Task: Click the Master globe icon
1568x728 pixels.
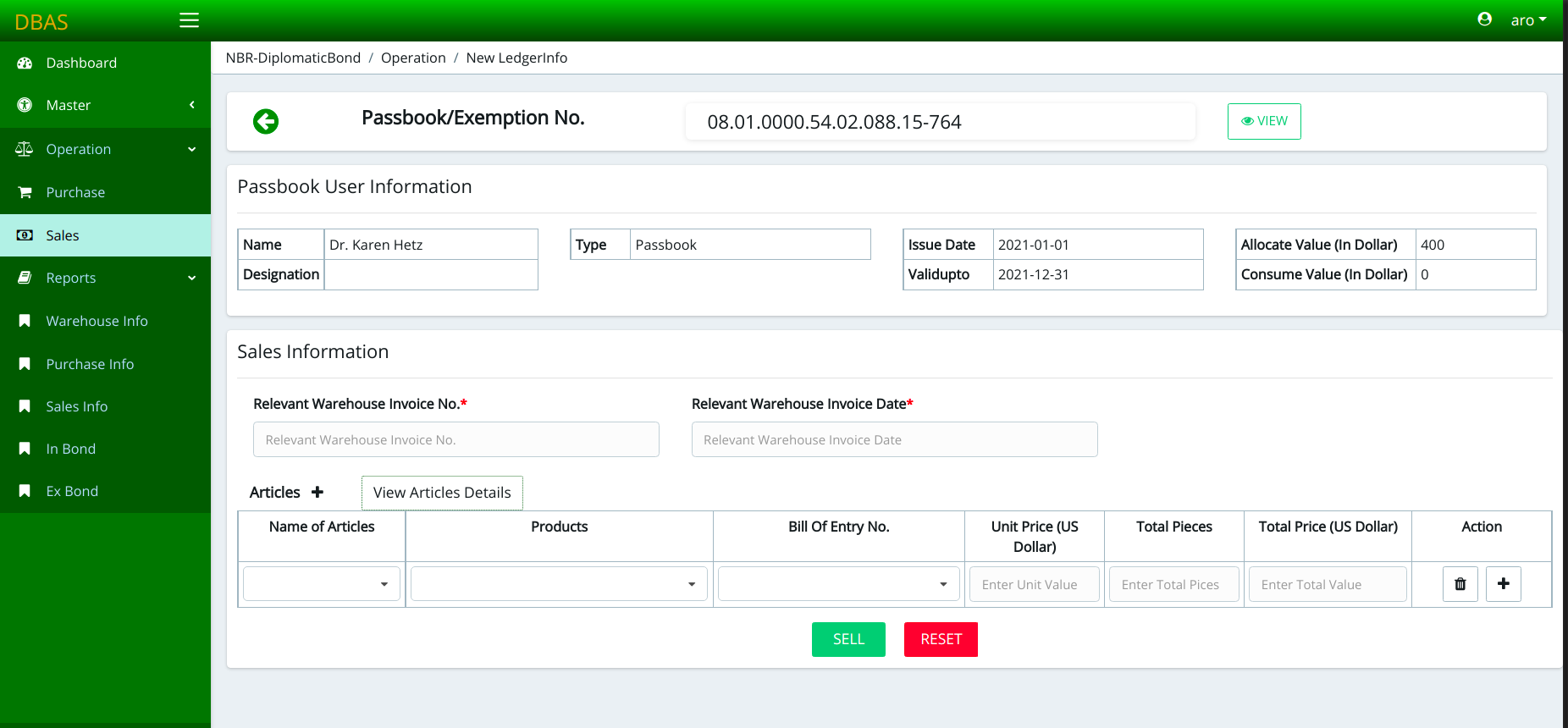Action: point(25,105)
